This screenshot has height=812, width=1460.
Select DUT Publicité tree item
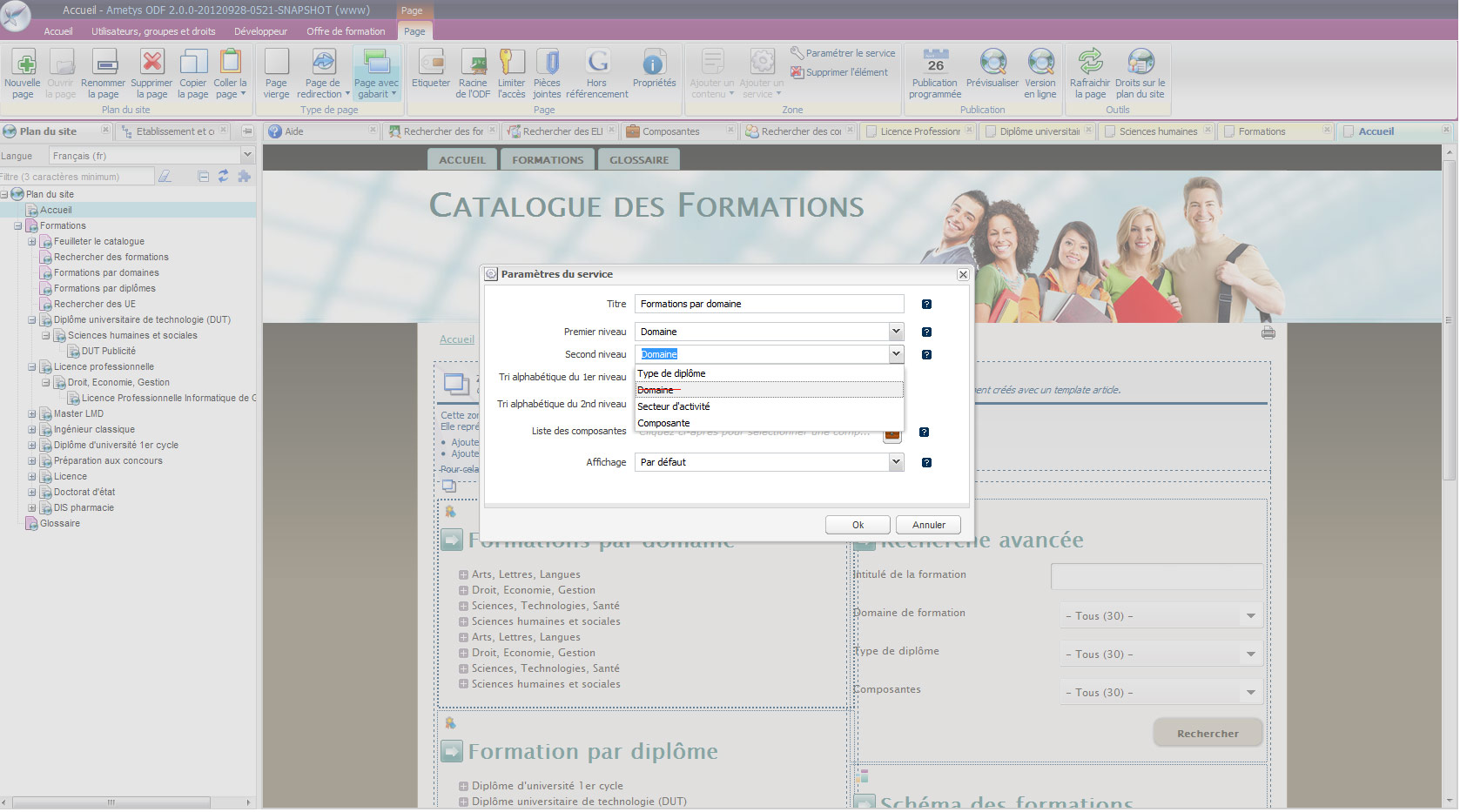[109, 352]
